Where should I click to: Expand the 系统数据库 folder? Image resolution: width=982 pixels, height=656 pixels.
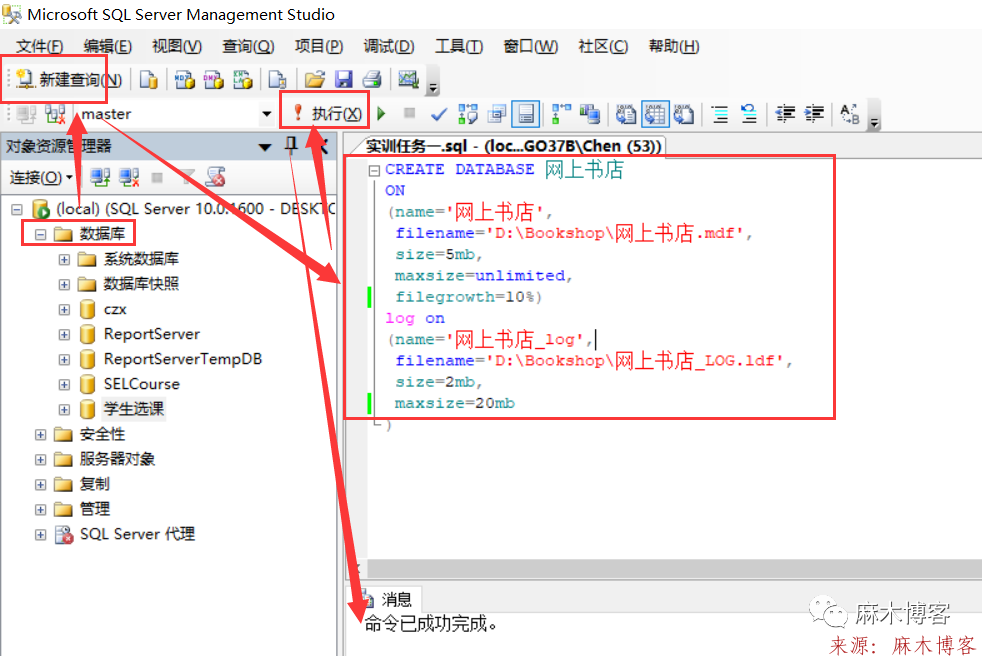[x=64, y=259]
